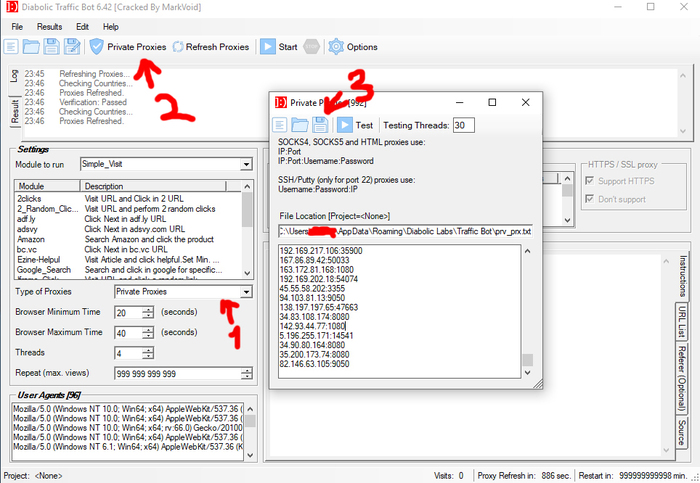Click up arrow of proxy list scrollbar
Image resolution: width=700 pixels, height=483 pixels.
tap(527, 251)
